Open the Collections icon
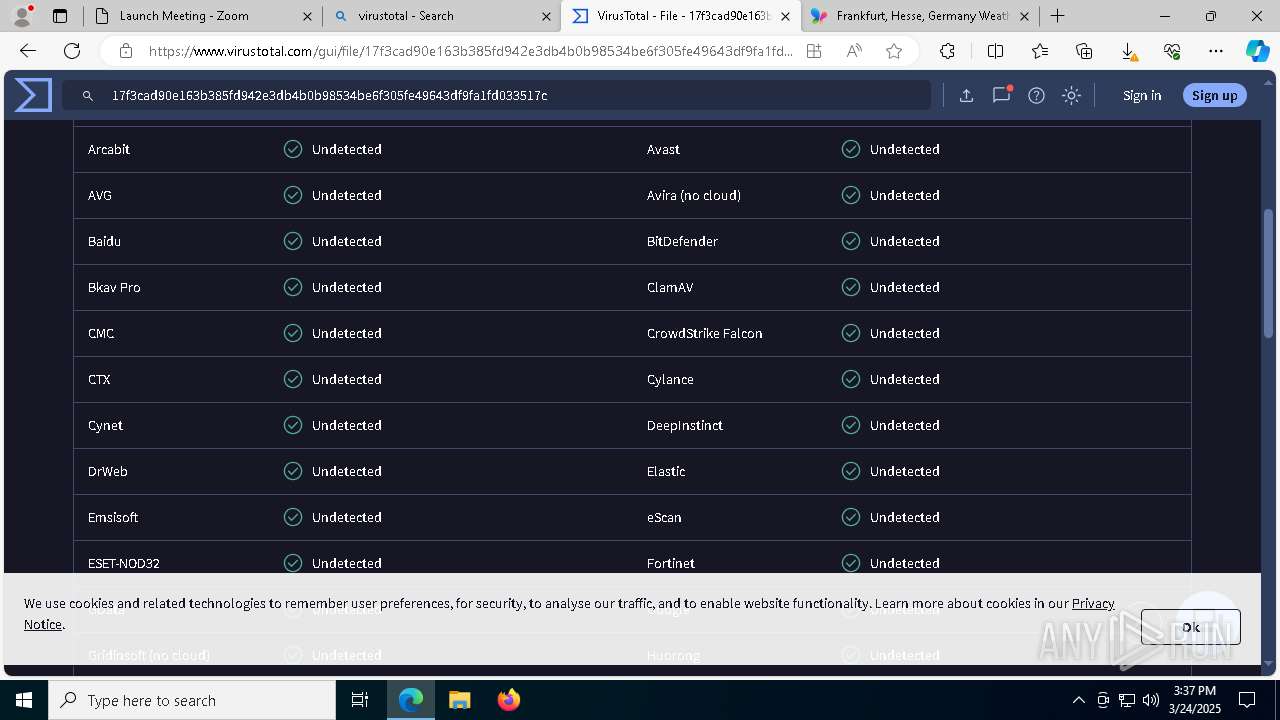This screenshot has width=1280, height=720. click(x=1084, y=51)
